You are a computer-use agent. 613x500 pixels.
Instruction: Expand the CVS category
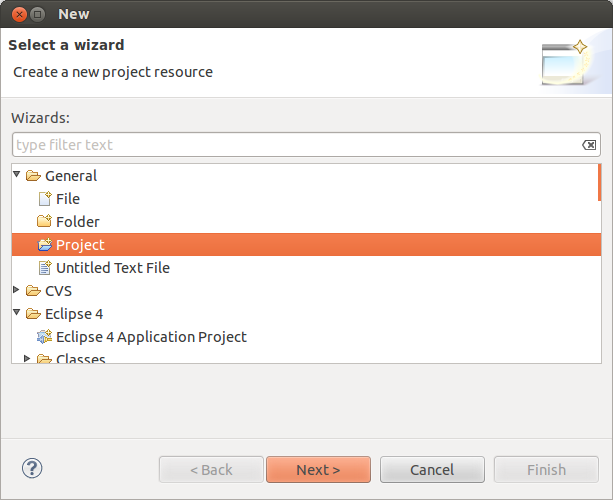click(17, 291)
